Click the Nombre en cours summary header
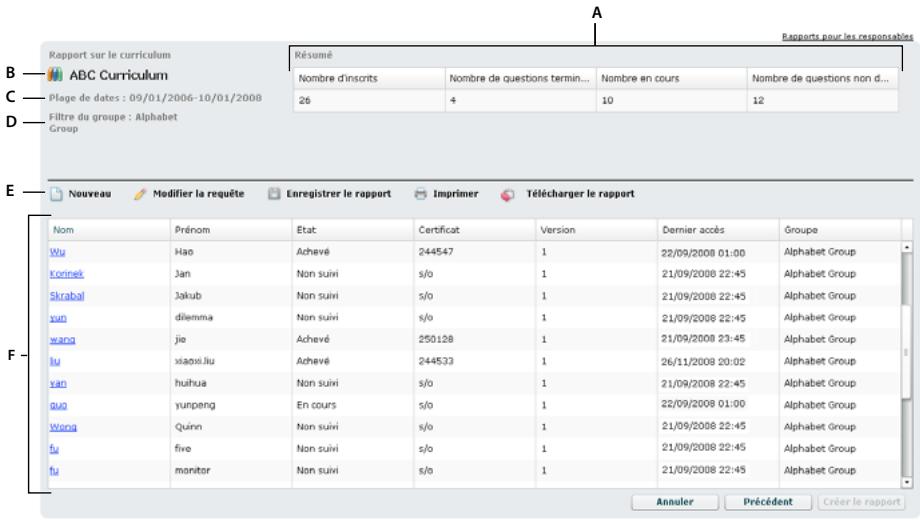The image size is (920, 520). coord(672,78)
